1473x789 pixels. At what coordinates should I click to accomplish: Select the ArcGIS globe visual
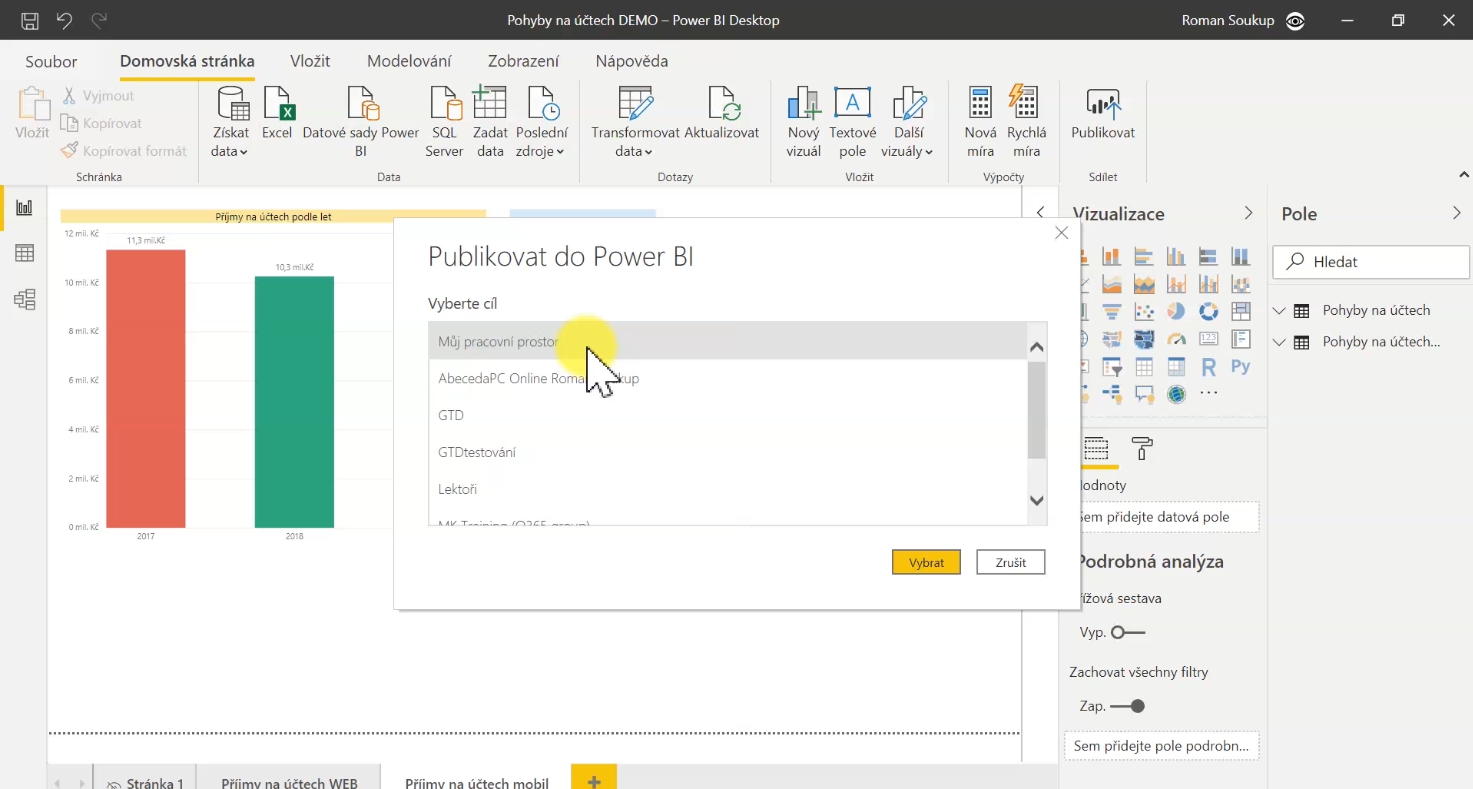[1176, 394]
